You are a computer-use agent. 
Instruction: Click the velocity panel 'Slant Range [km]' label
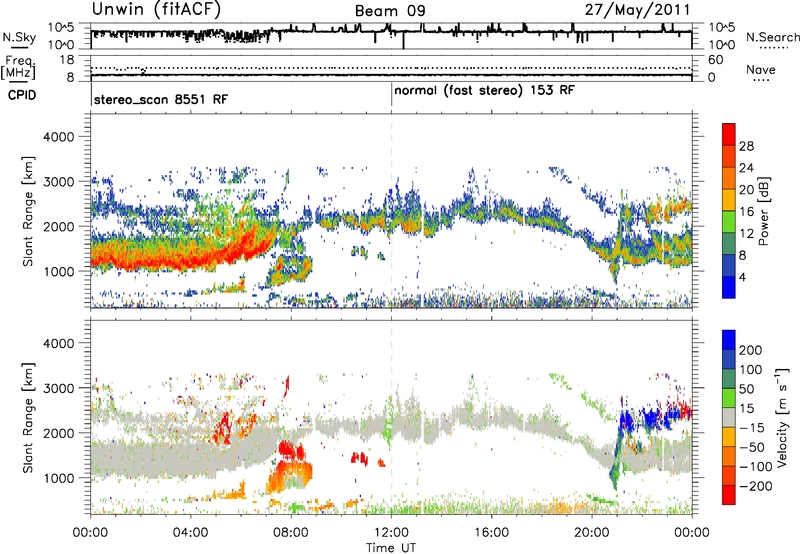point(29,418)
